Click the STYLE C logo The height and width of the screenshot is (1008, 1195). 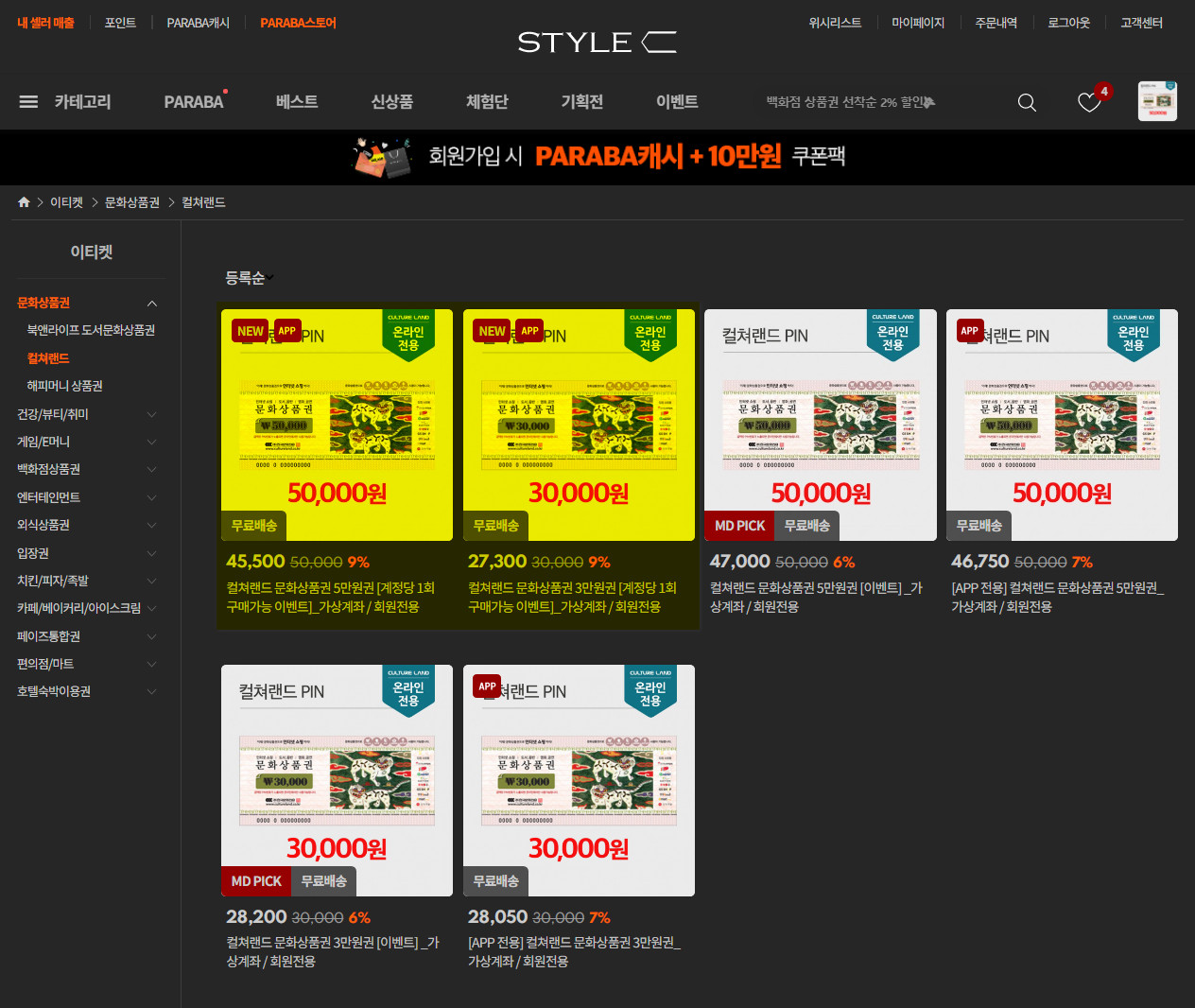tap(597, 42)
